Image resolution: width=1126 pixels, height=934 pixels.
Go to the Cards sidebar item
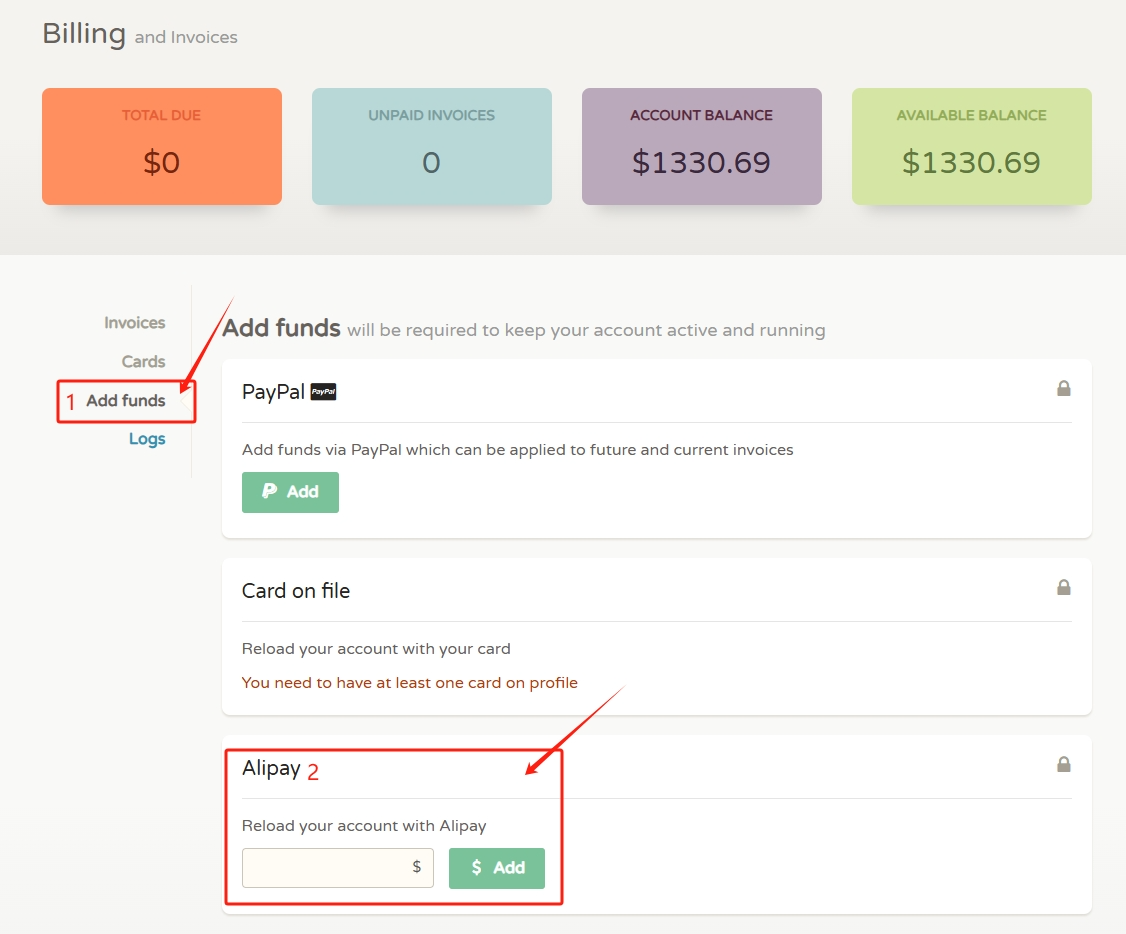pyautogui.click(x=143, y=362)
